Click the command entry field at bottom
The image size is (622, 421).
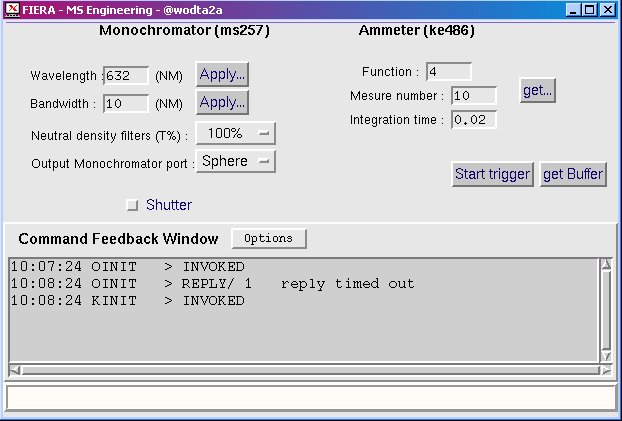coord(310,397)
